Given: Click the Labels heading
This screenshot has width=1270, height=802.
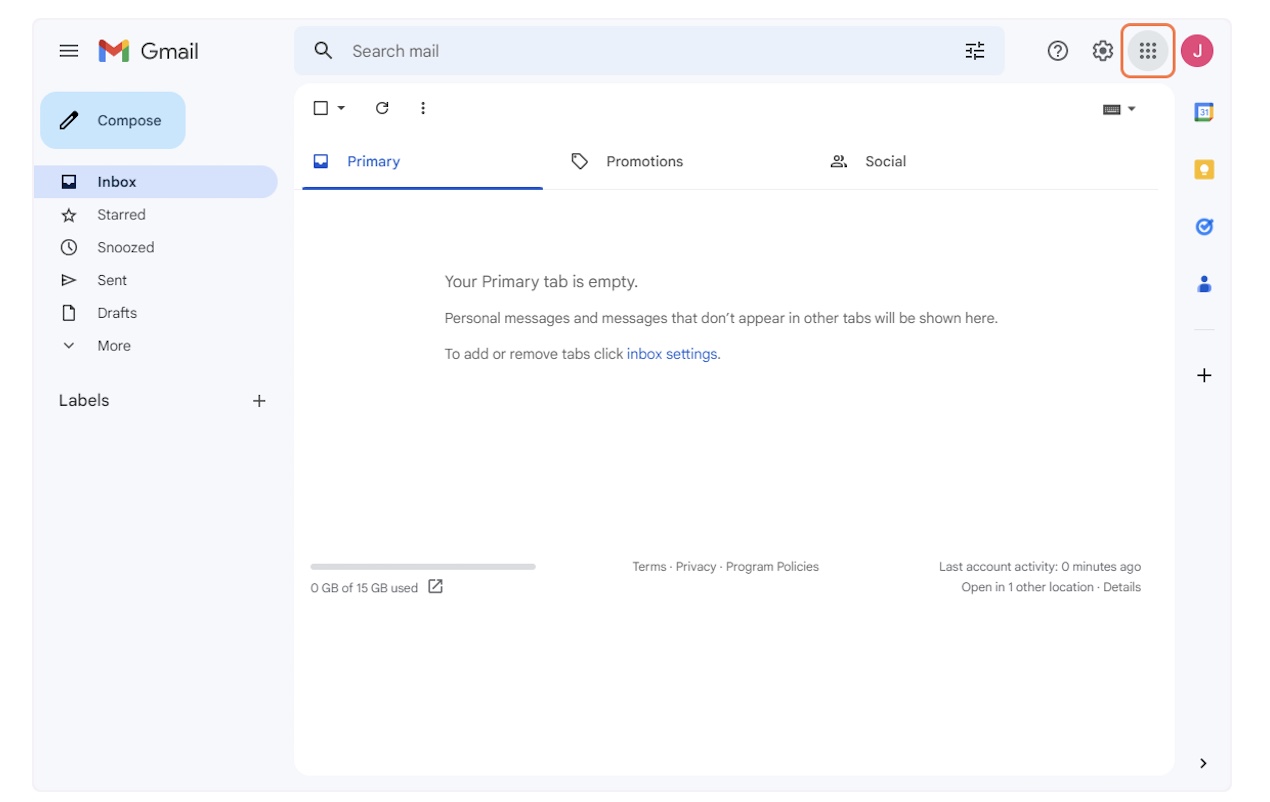Looking at the screenshot, I should coord(84,401).
